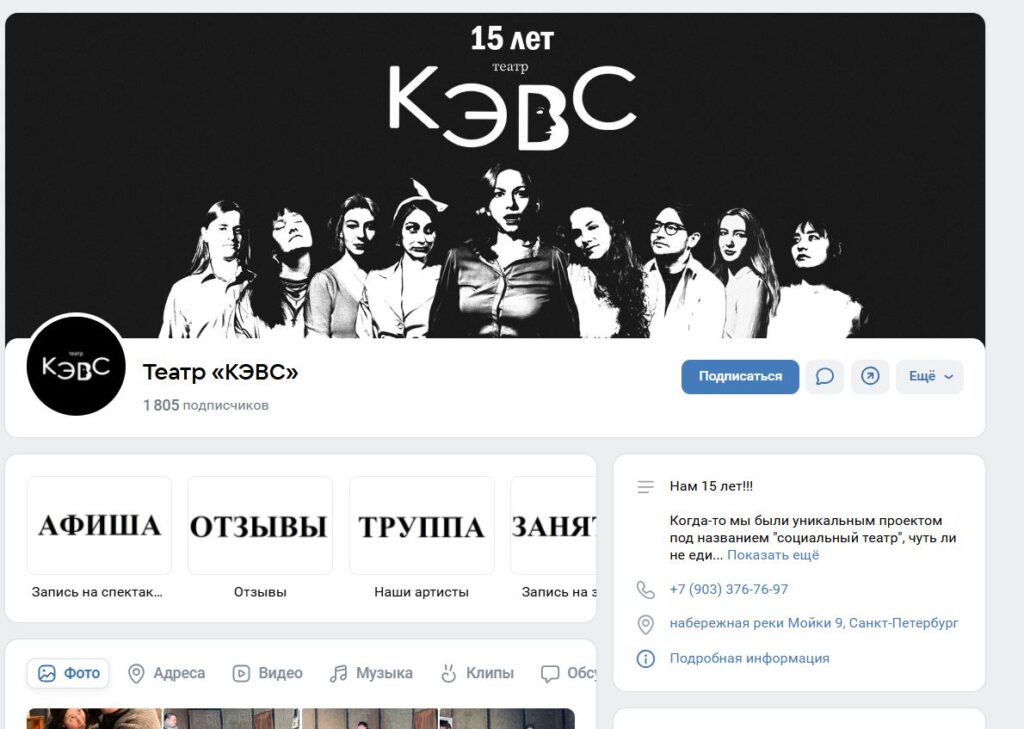The height and width of the screenshot is (729, 1024).
Task: Open the message icon next to Подписаться
Action: point(824,376)
